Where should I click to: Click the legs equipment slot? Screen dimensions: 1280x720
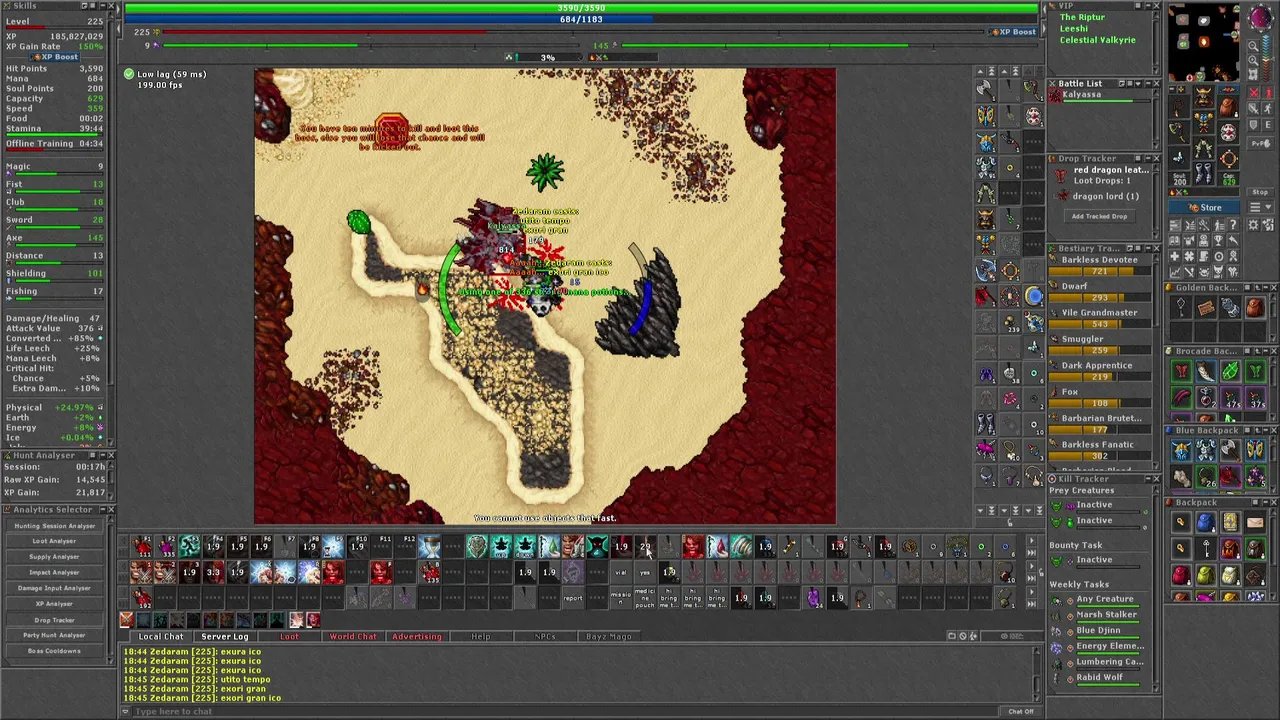1203,148
